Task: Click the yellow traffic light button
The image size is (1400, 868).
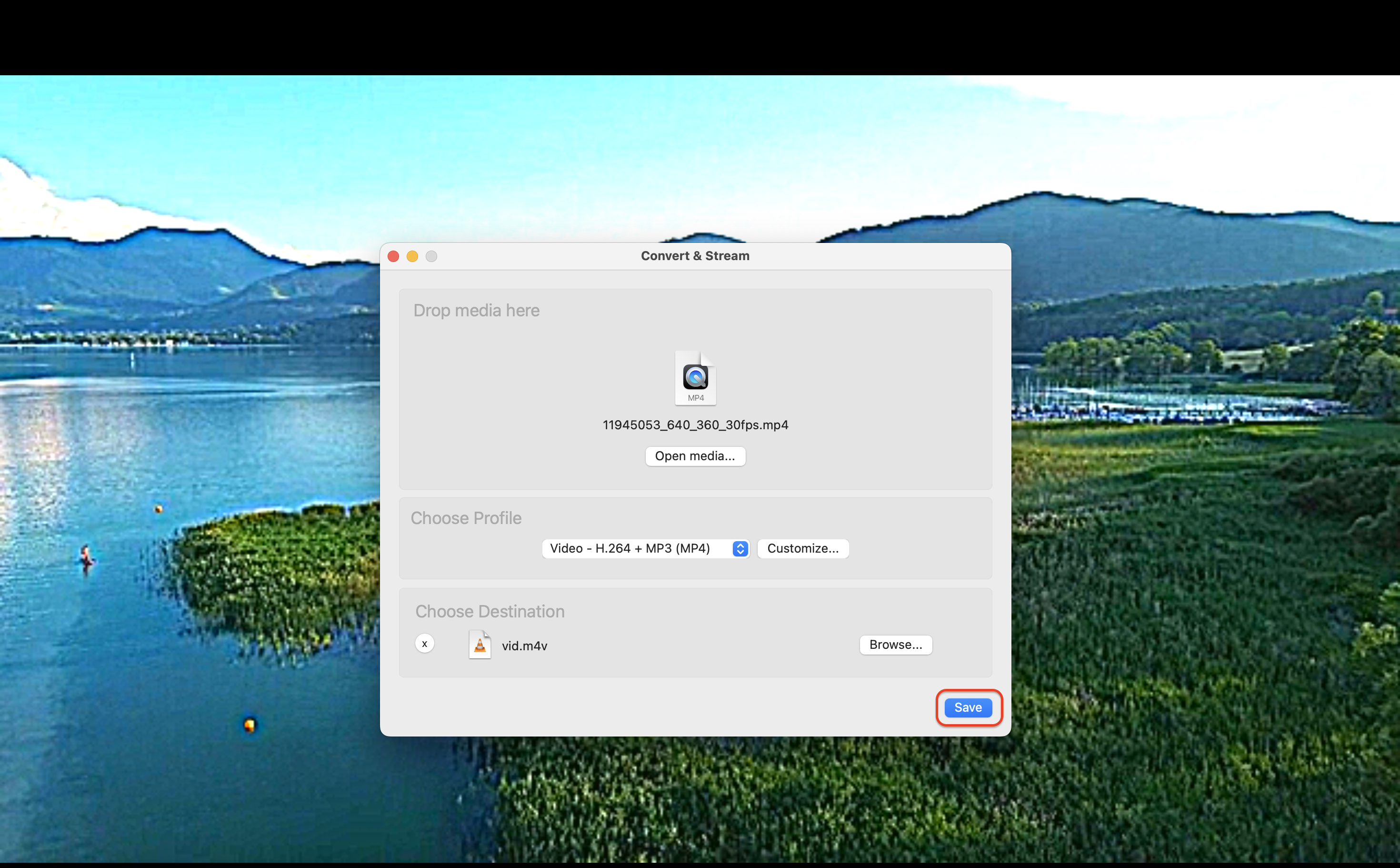Action: point(412,256)
